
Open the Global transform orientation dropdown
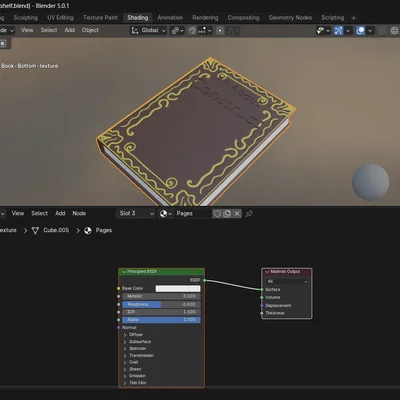click(148, 31)
